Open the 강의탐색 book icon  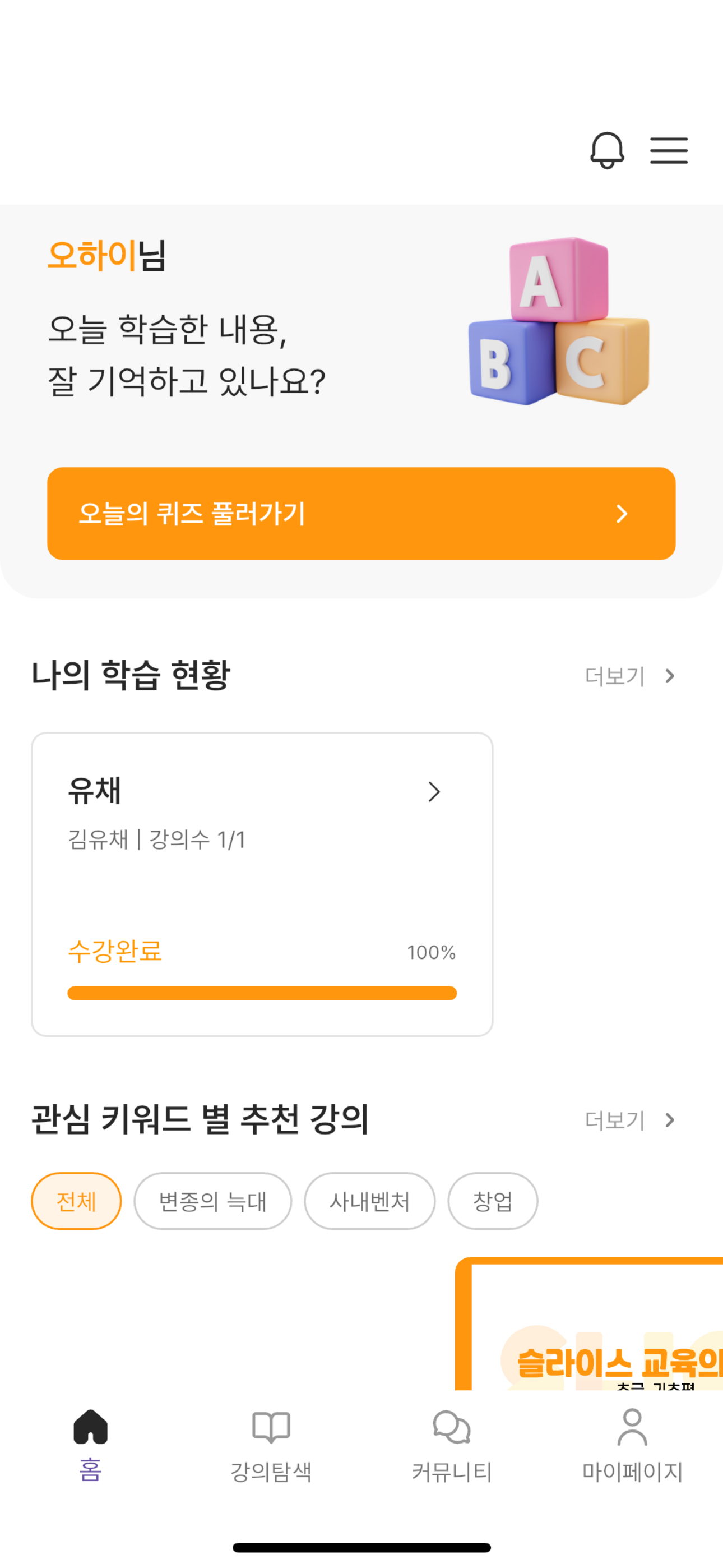pyautogui.click(x=271, y=1427)
